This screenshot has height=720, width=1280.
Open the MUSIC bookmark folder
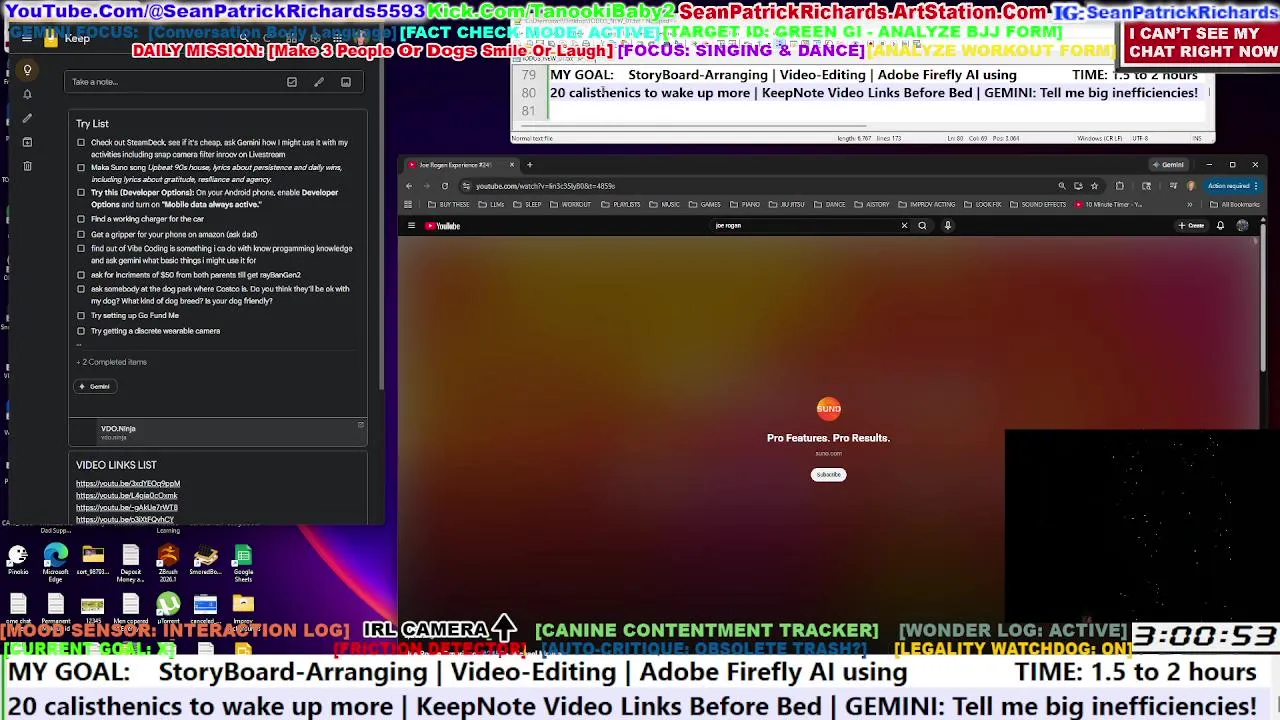click(x=665, y=205)
